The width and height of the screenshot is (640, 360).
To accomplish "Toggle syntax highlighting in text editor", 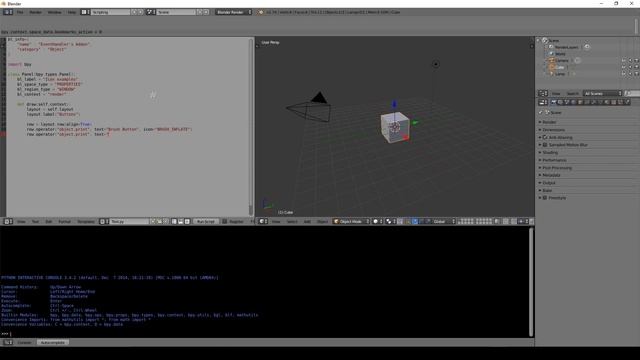I will pyautogui.click(x=187, y=222).
